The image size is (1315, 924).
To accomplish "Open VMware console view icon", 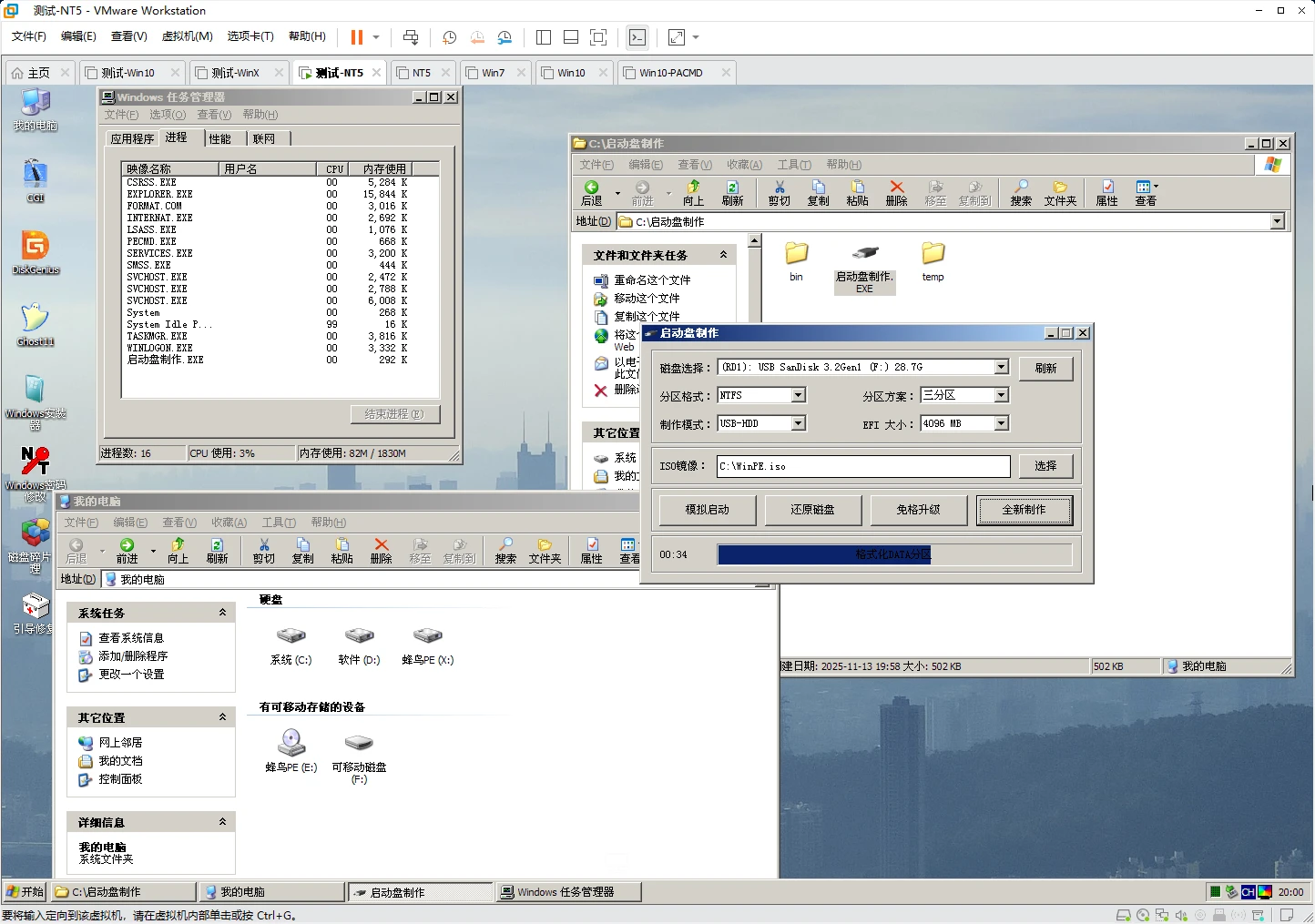I will (x=637, y=37).
